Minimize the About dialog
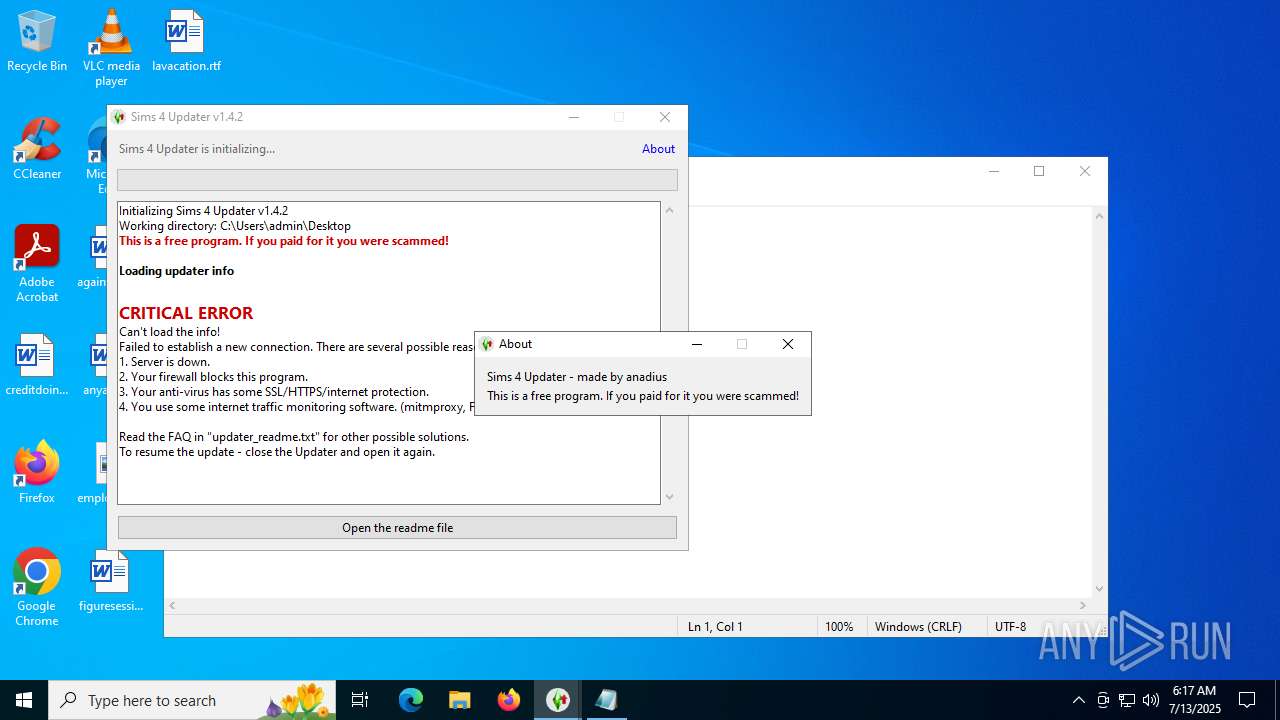This screenshot has height=720, width=1280. [697, 344]
